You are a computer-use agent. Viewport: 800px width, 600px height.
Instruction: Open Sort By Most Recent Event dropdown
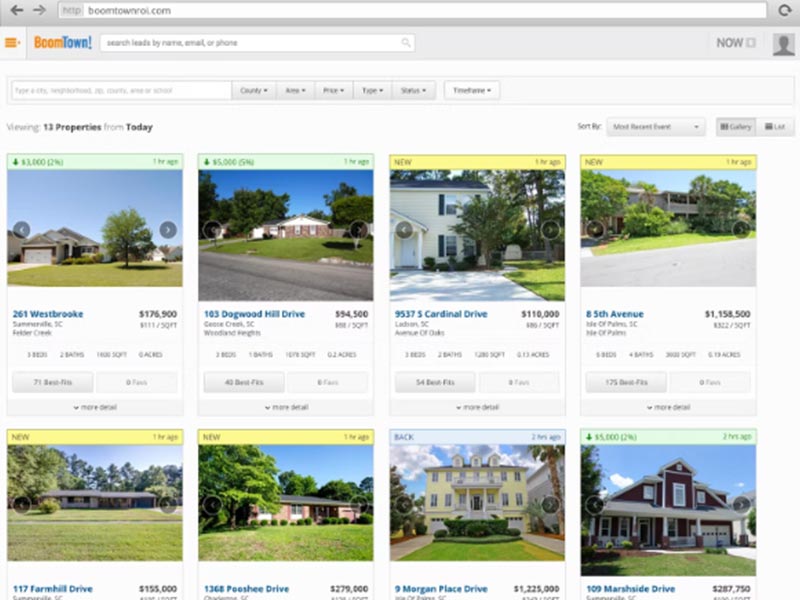[656, 127]
